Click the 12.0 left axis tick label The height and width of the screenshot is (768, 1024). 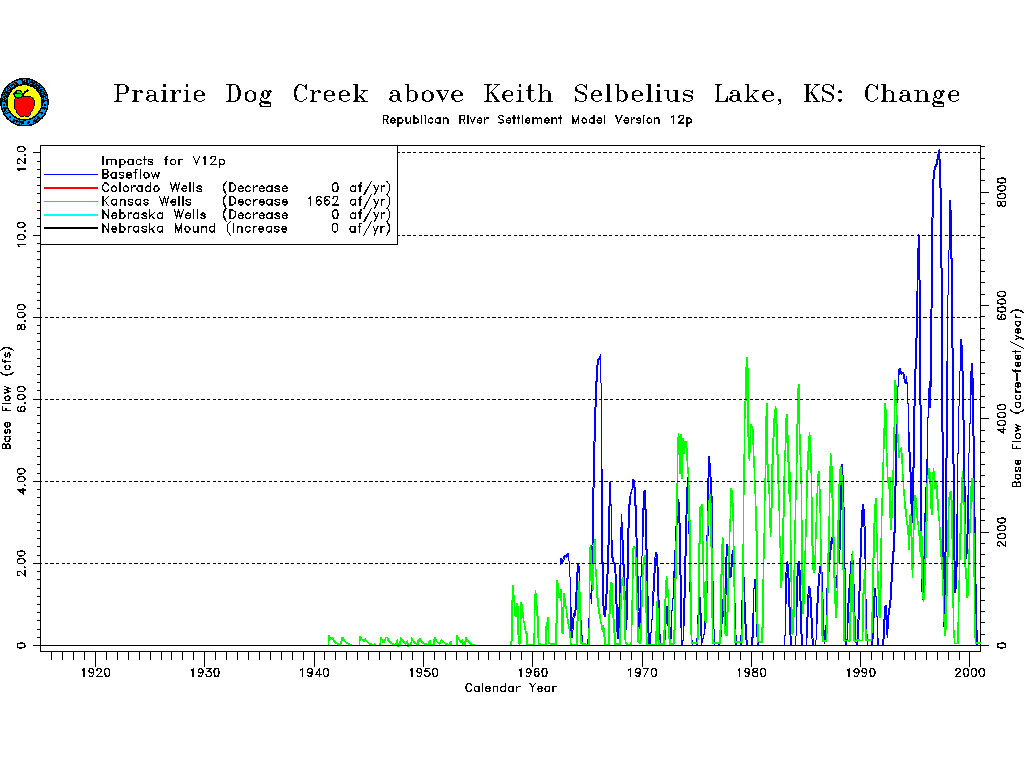[22, 159]
